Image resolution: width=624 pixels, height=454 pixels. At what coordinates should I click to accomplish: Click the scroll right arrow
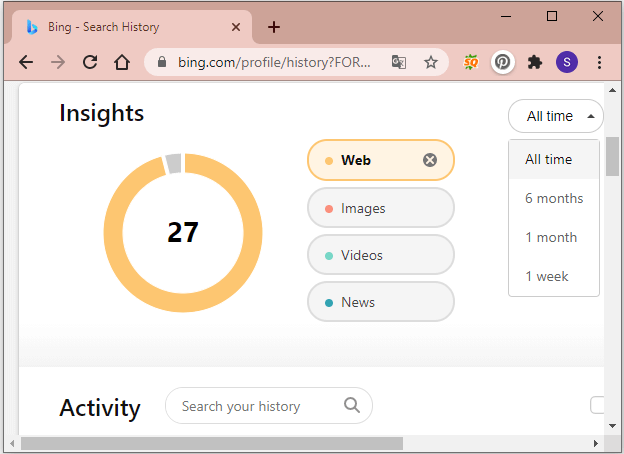pyautogui.click(x=596, y=443)
